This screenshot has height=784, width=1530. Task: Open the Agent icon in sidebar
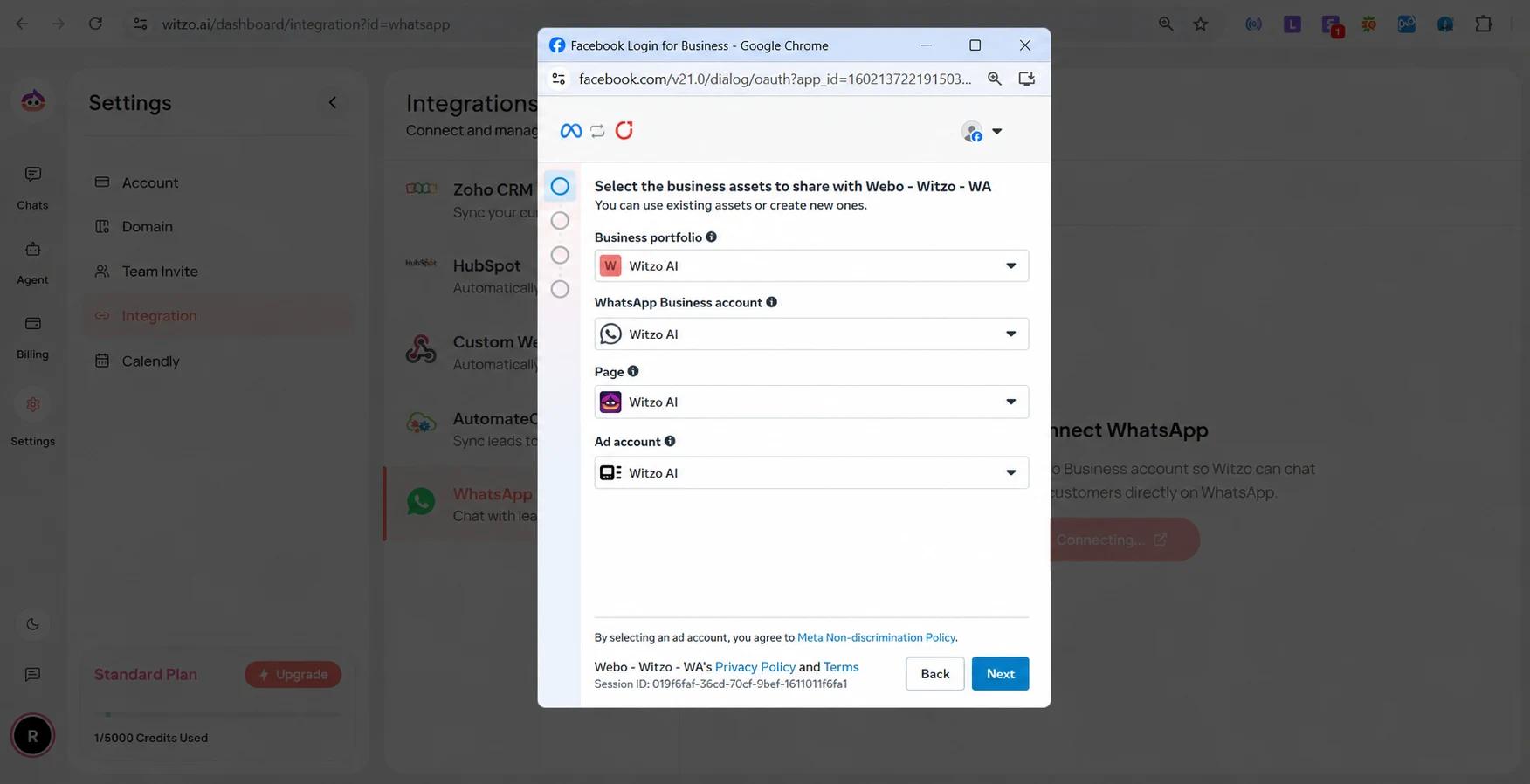pyautogui.click(x=33, y=250)
